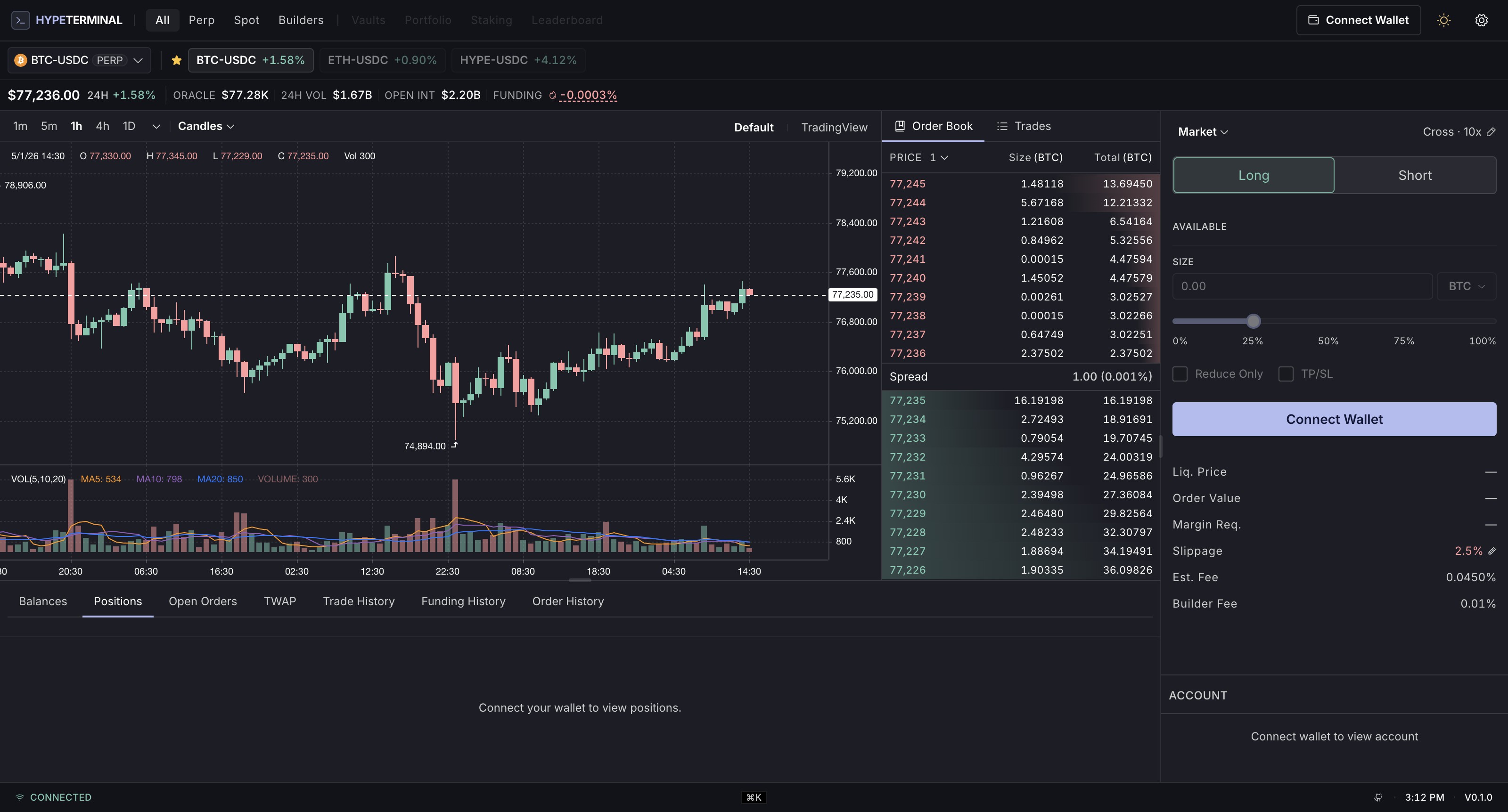Screen dimensions: 1508x812
Task: Open the Market order type dropdown
Action: click(1203, 132)
